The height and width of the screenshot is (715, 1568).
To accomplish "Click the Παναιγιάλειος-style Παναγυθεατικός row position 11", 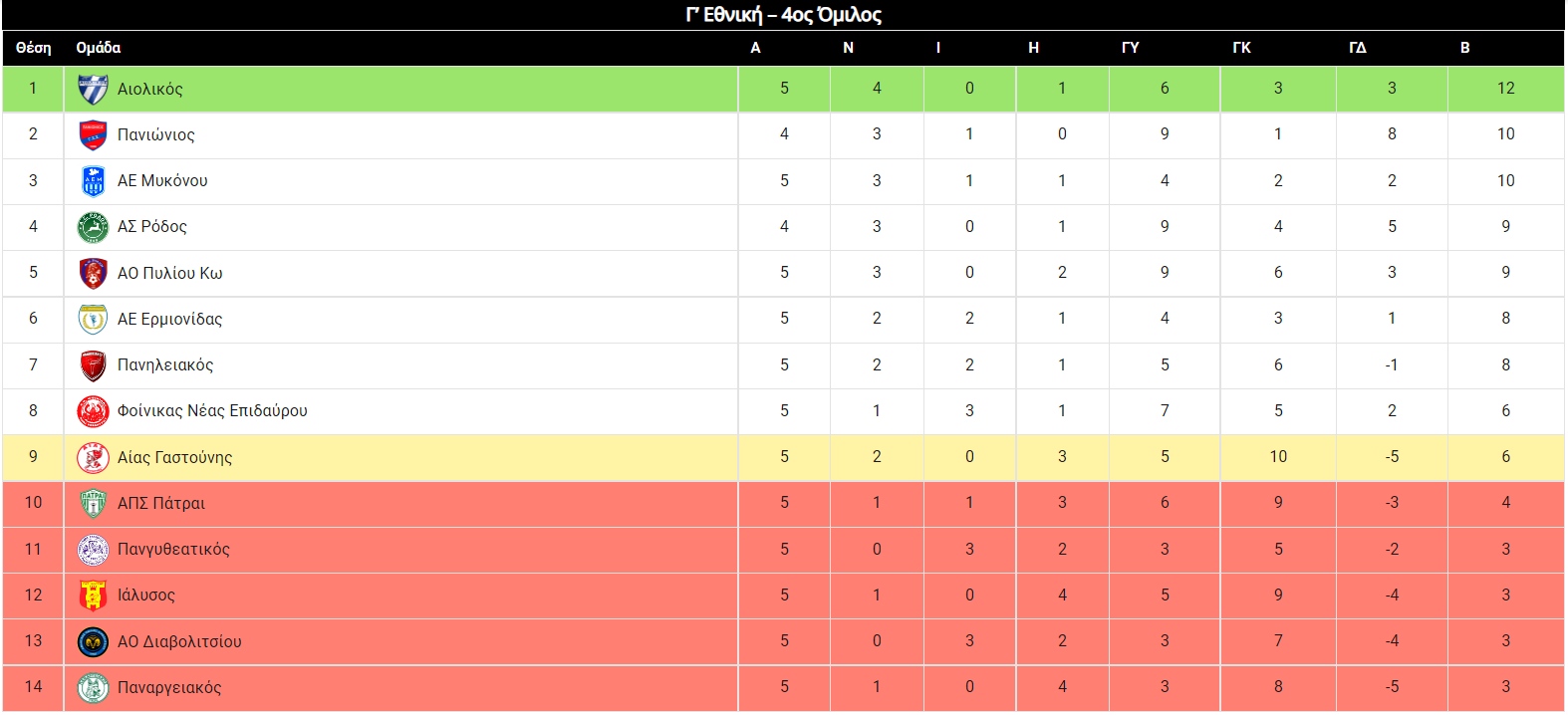I will (x=33, y=549).
